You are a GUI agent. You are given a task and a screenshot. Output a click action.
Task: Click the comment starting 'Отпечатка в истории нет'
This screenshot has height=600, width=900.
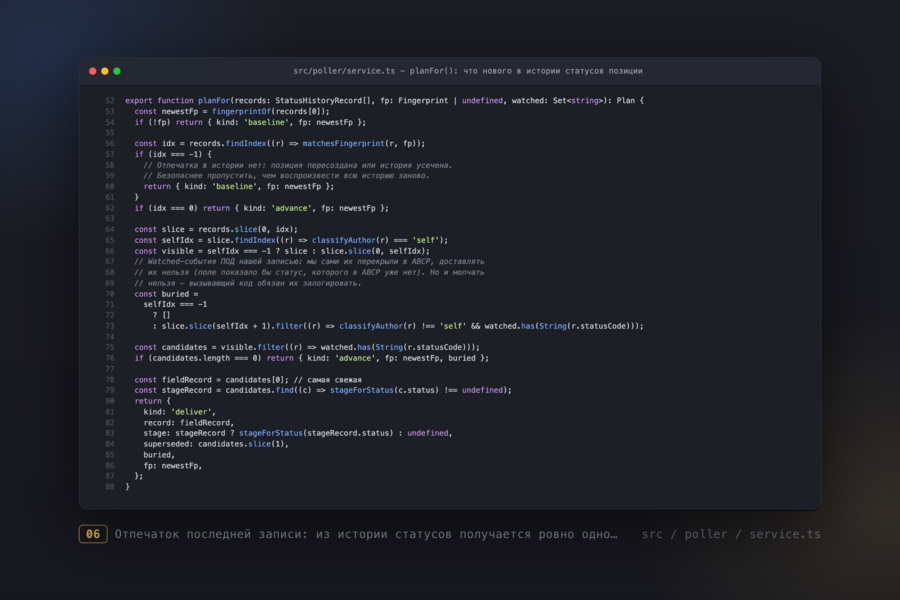click(298, 165)
